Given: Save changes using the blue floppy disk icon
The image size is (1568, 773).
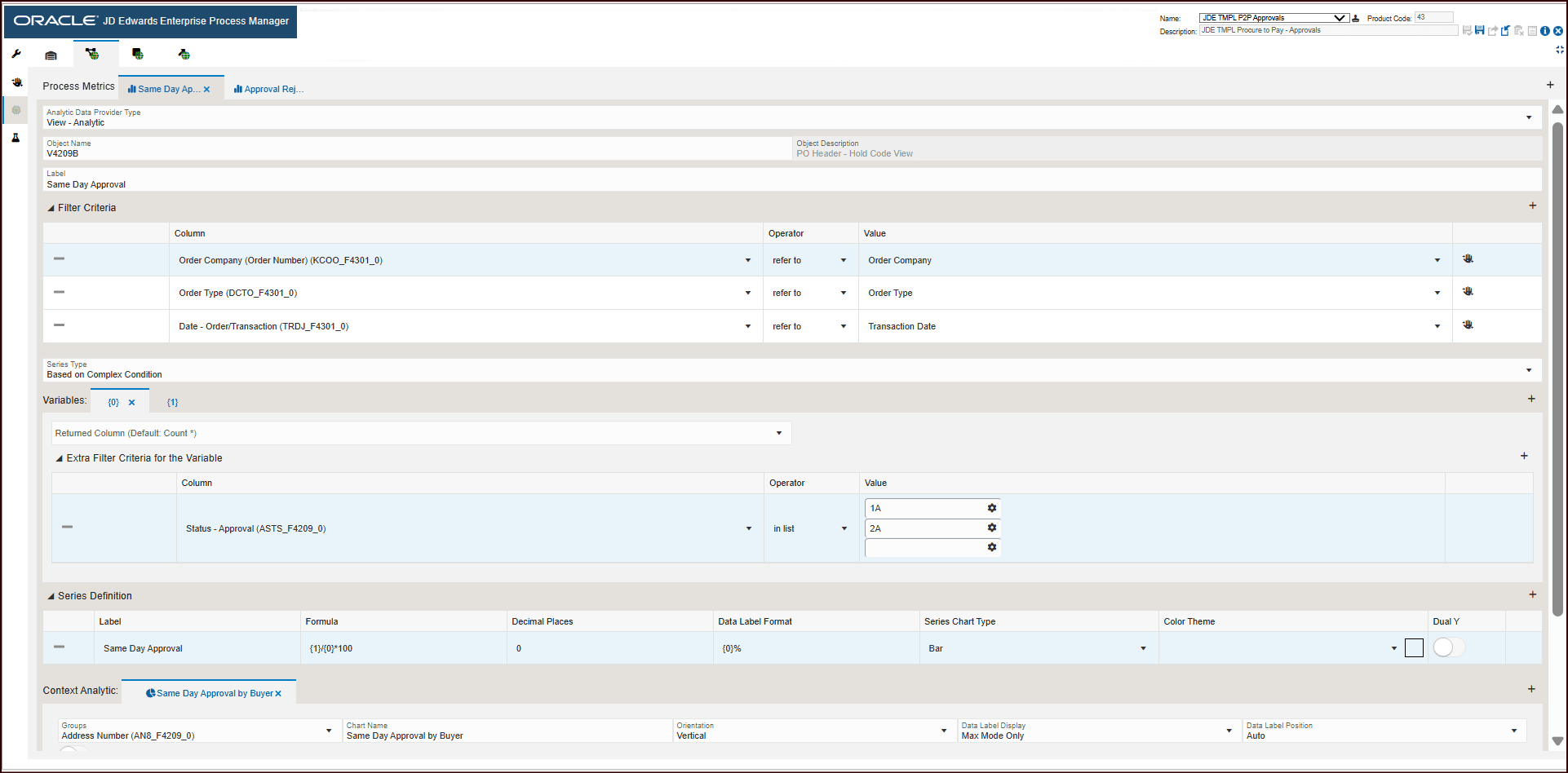Looking at the screenshot, I should (1480, 30).
